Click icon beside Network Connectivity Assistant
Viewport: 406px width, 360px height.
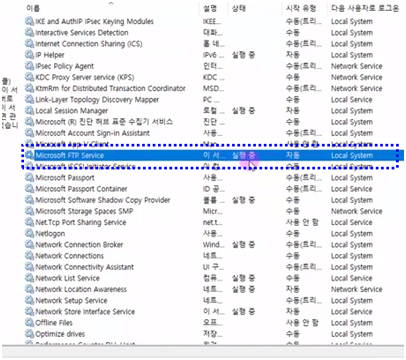[29, 267]
